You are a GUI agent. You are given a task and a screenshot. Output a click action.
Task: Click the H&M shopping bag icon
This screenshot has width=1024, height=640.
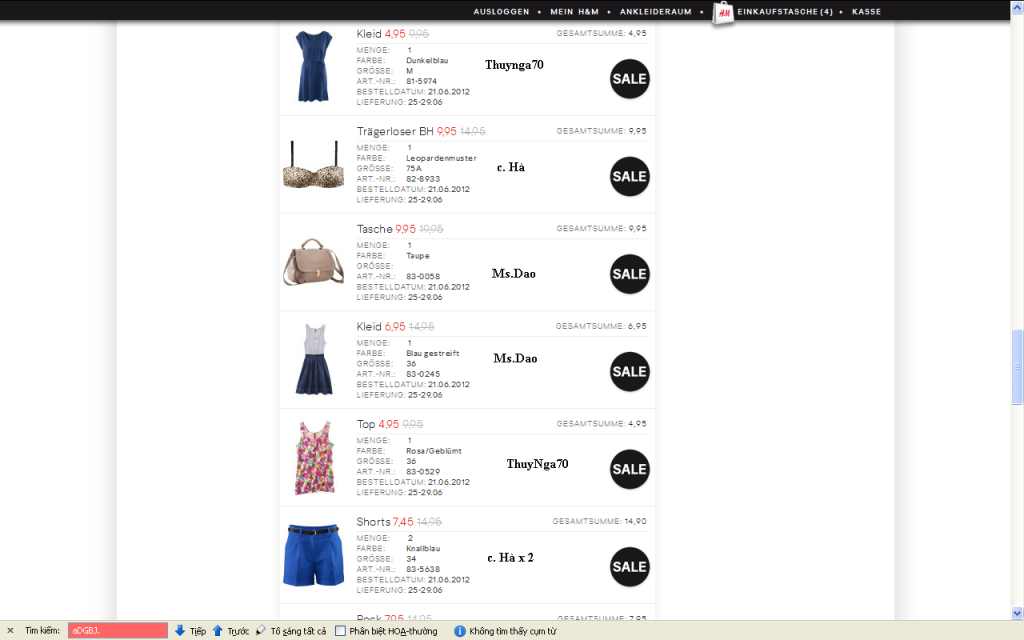(722, 13)
